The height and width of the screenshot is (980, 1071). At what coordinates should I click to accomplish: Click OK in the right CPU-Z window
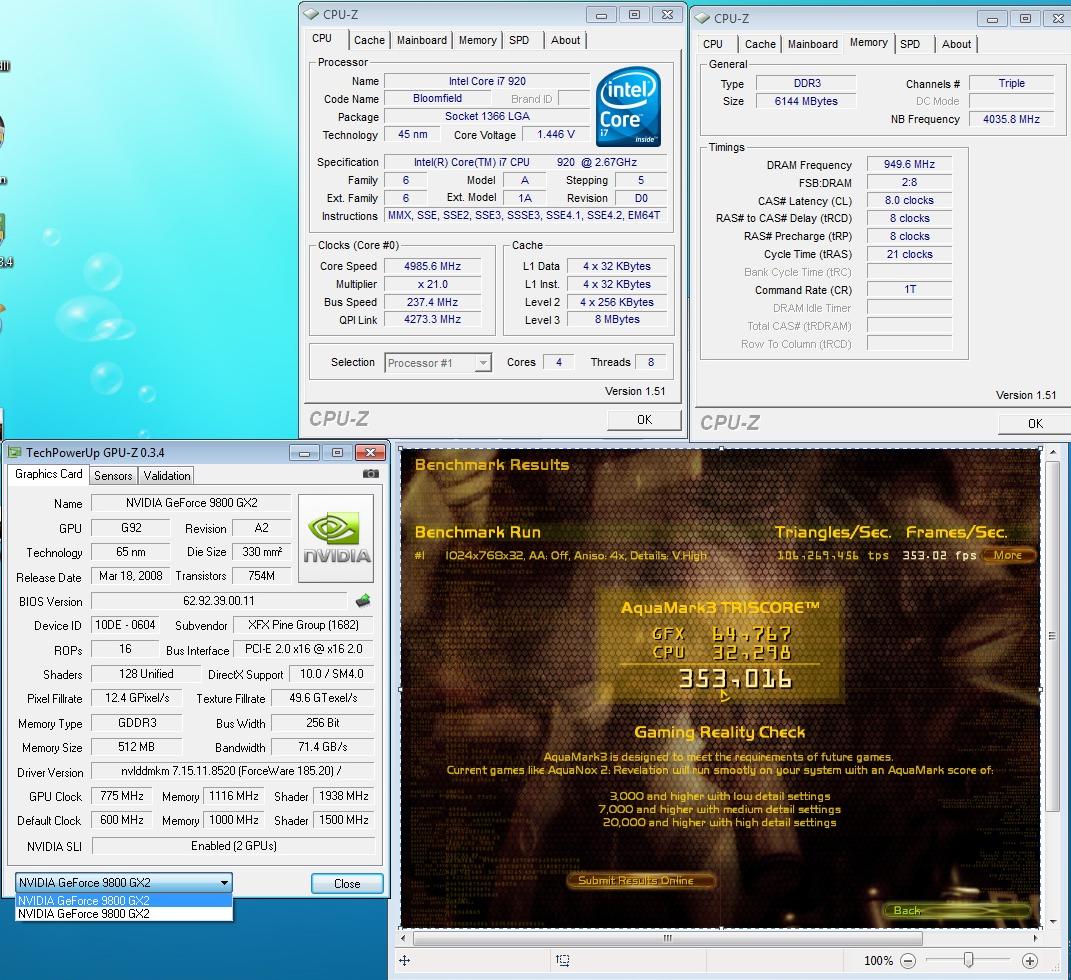click(1035, 424)
